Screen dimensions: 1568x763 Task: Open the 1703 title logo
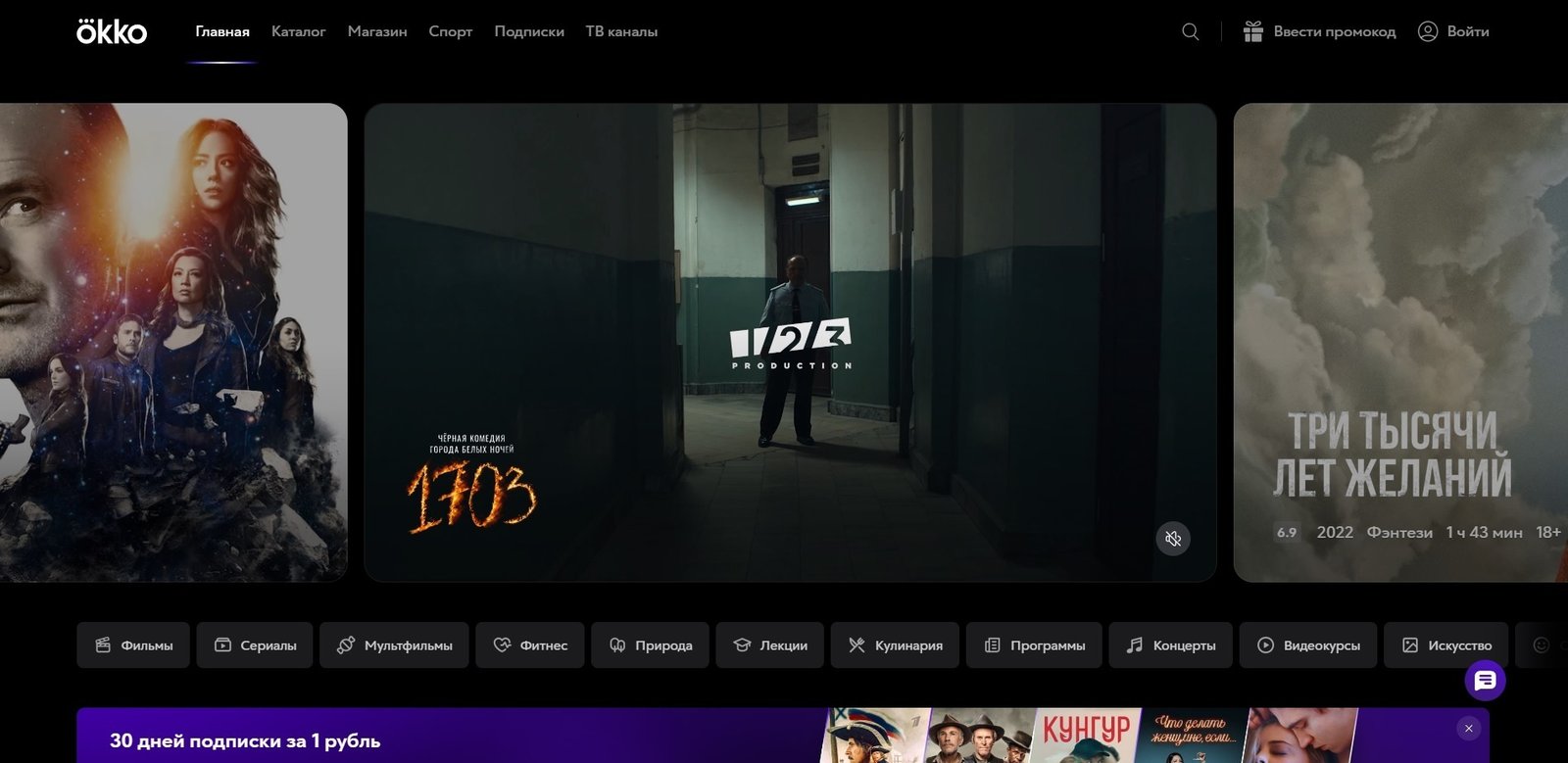(x=472, y=496)
